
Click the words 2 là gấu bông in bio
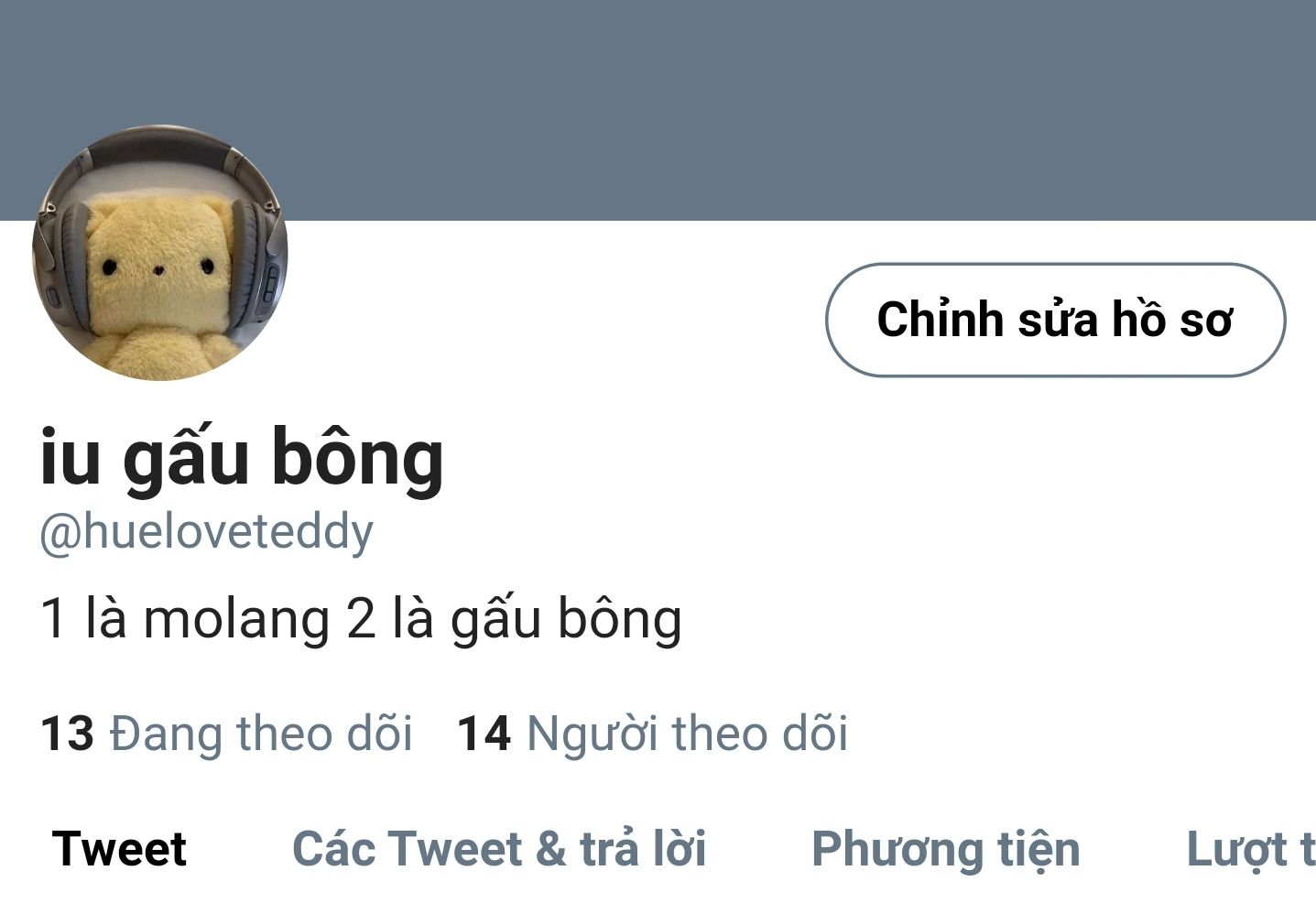515,620
